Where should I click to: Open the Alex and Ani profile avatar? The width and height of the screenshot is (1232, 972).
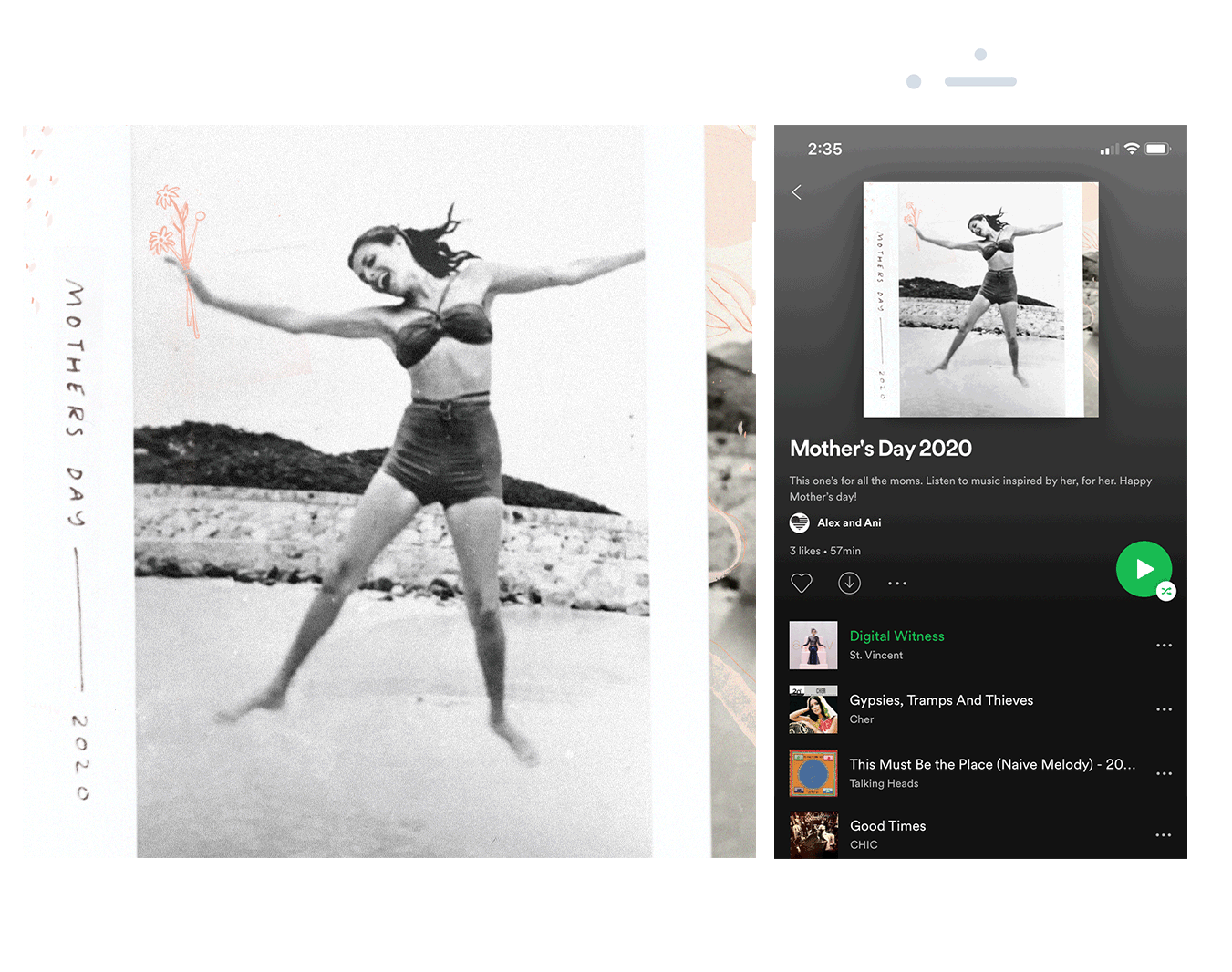point(799,522)
